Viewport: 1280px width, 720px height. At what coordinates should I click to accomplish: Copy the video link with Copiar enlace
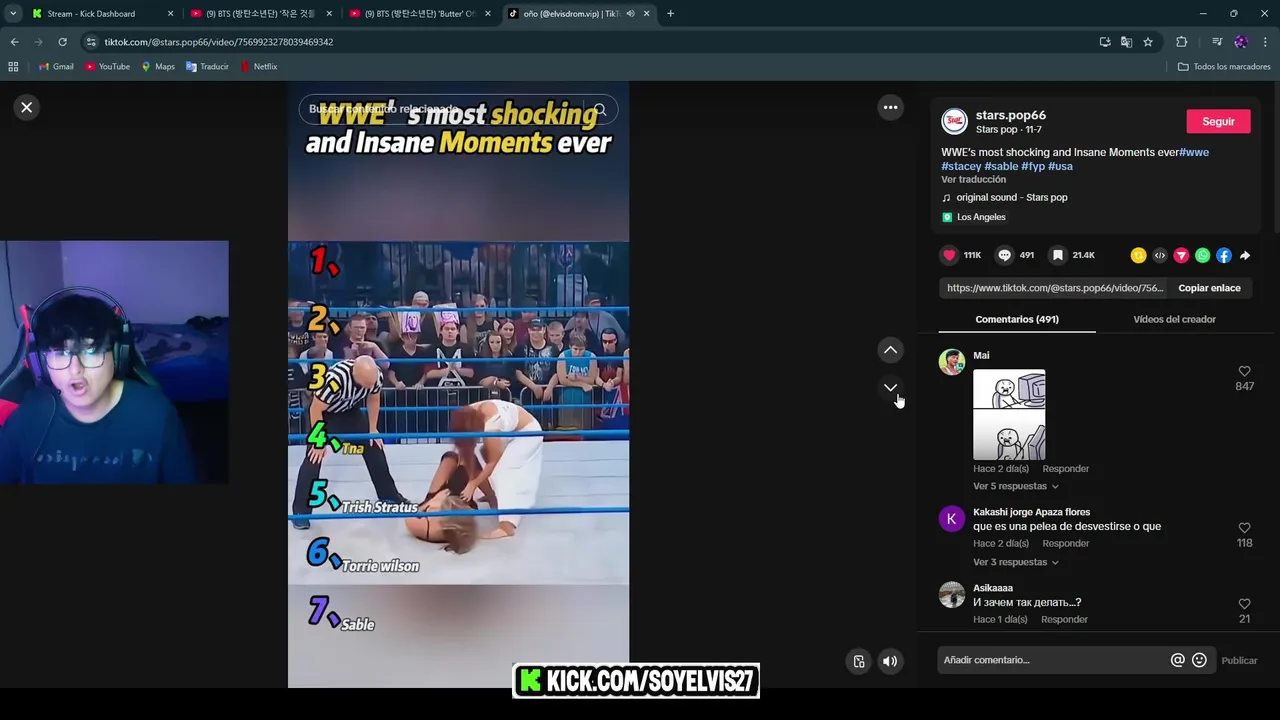[1209, 288]
